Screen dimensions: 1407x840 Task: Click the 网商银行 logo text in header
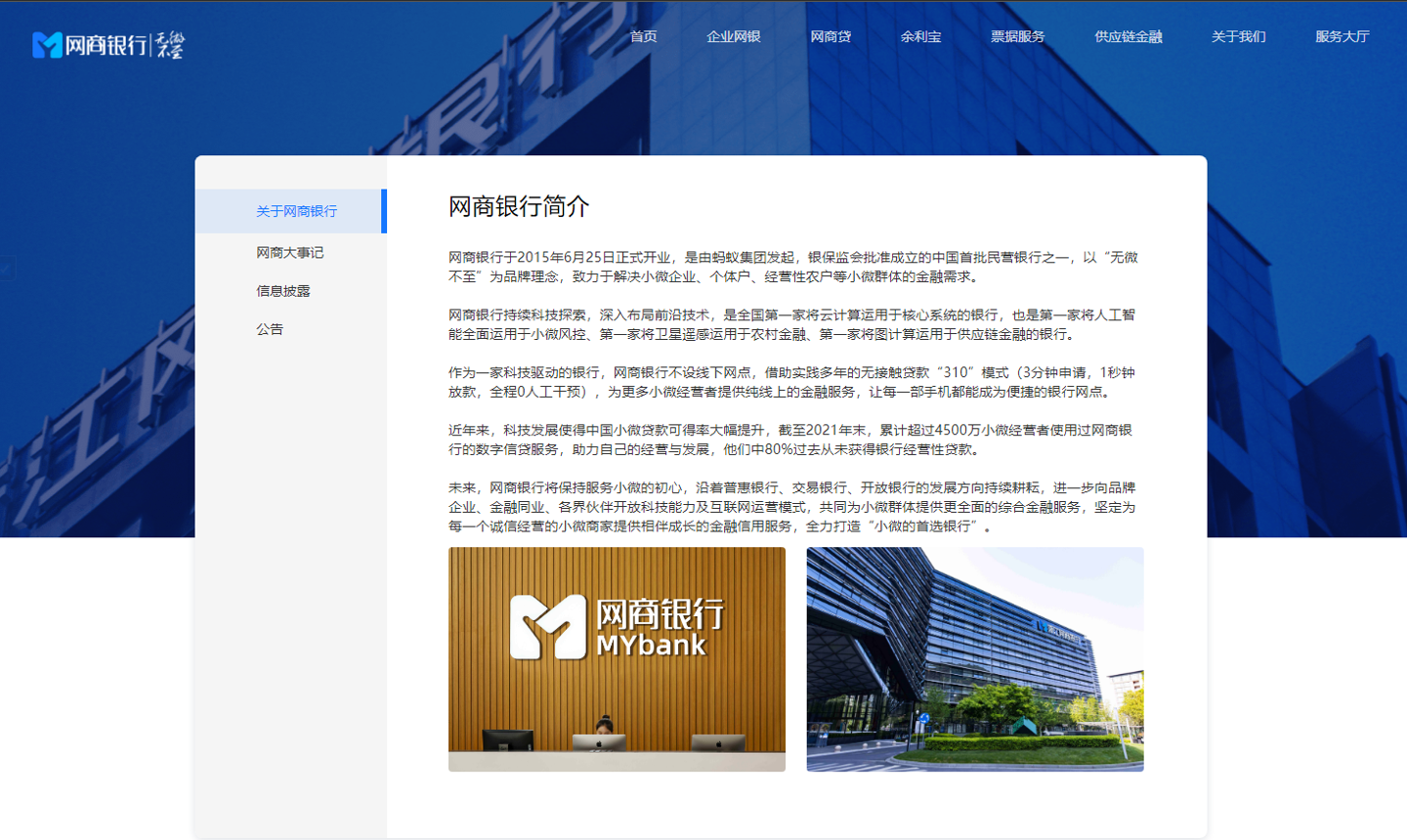click(106, 45)
